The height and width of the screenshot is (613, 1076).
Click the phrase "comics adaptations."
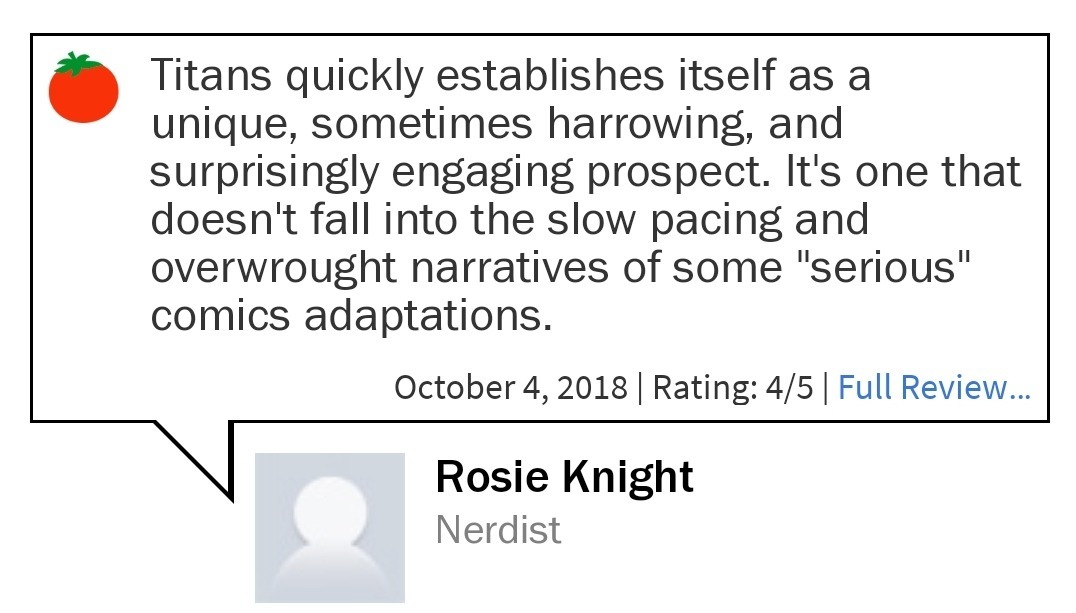pyautogui.click(x=351, y=316)
